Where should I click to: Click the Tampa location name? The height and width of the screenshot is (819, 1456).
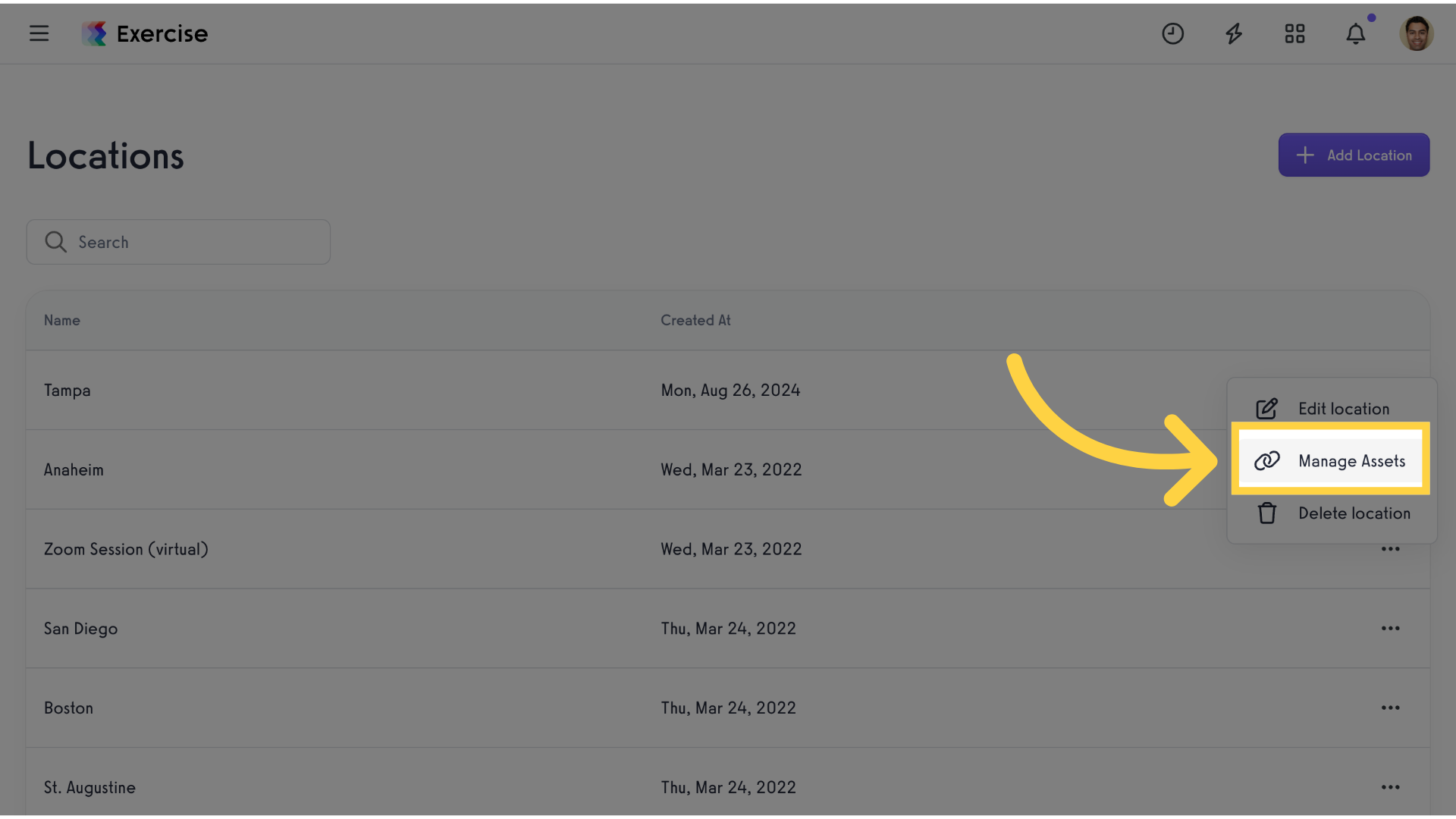(67, 391)
